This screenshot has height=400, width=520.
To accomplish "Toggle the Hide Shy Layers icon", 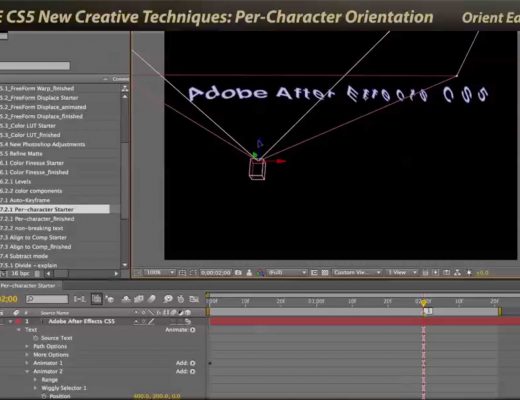I will [126, 299].
